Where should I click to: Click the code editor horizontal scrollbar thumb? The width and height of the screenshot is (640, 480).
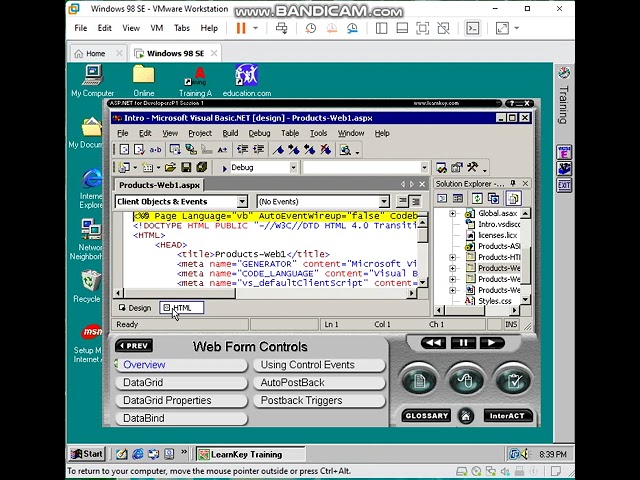179,293
